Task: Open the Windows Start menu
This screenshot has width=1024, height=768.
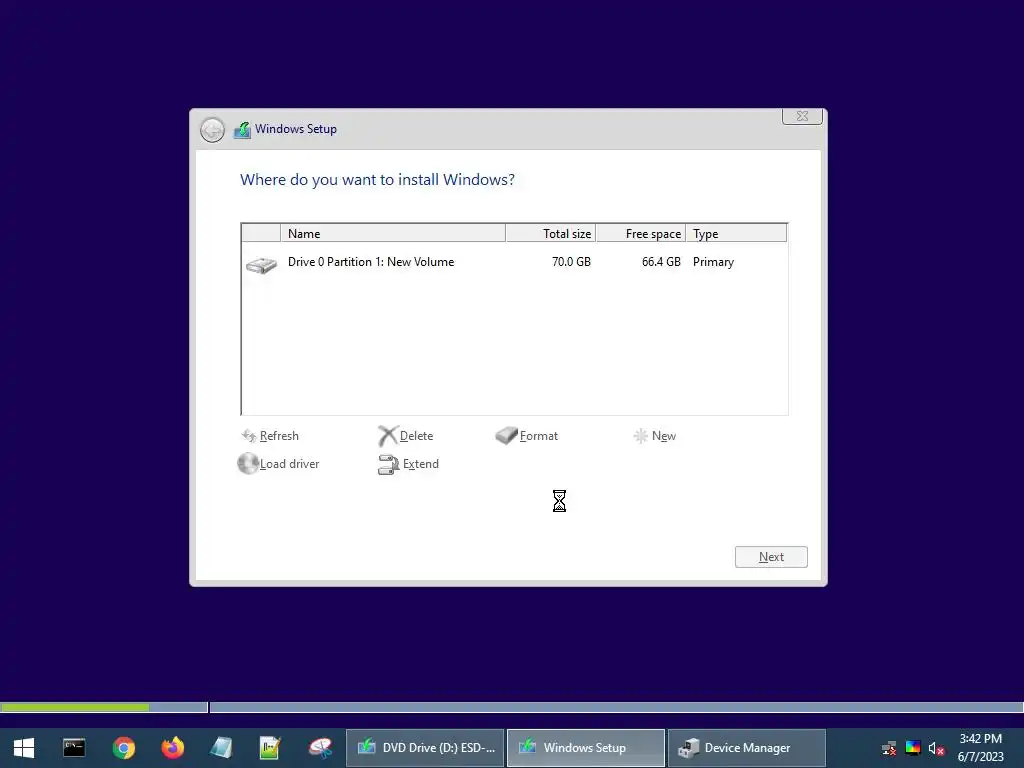Action: 24,748
